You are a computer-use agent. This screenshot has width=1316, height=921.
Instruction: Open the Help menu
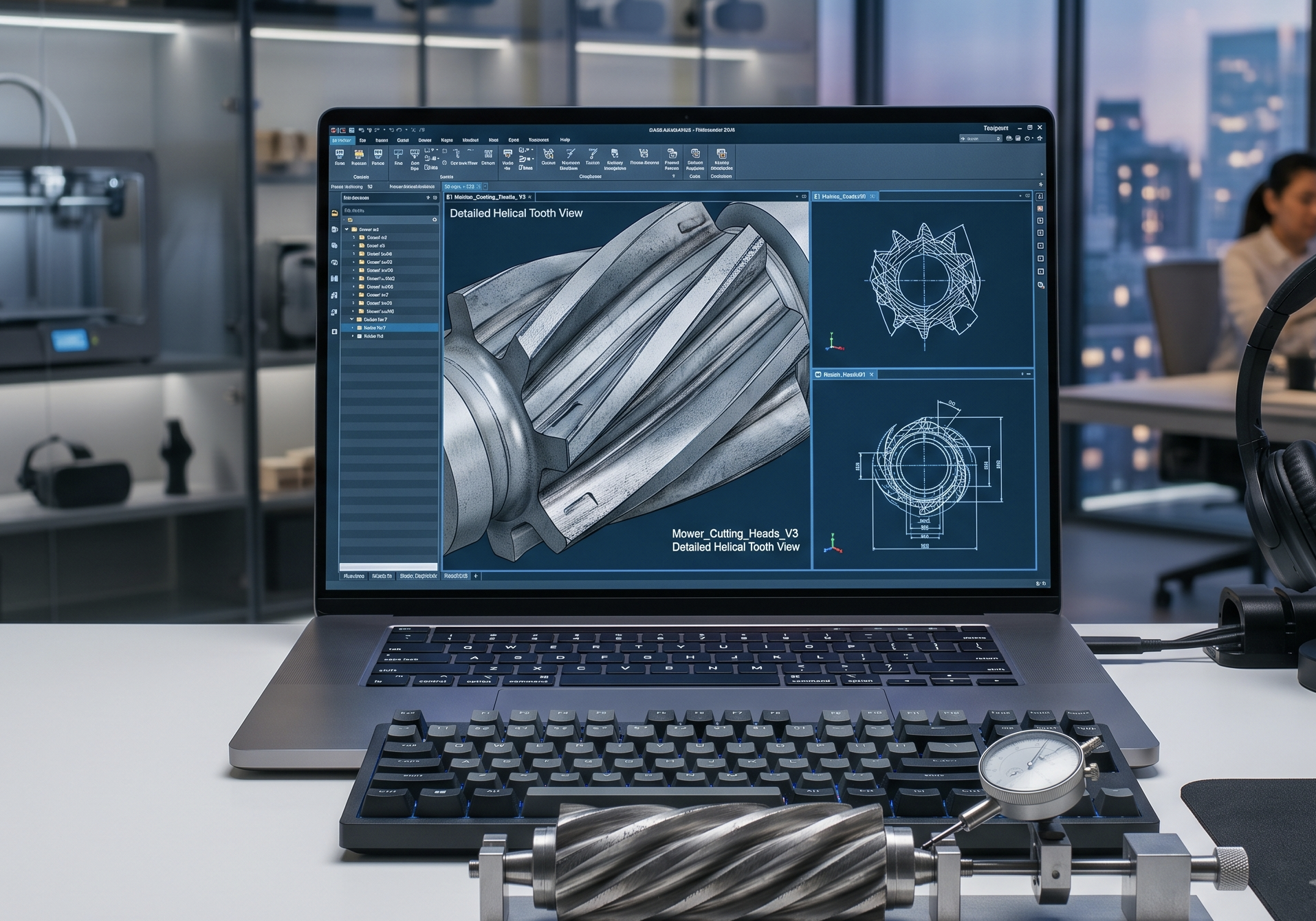coord(564,140)
